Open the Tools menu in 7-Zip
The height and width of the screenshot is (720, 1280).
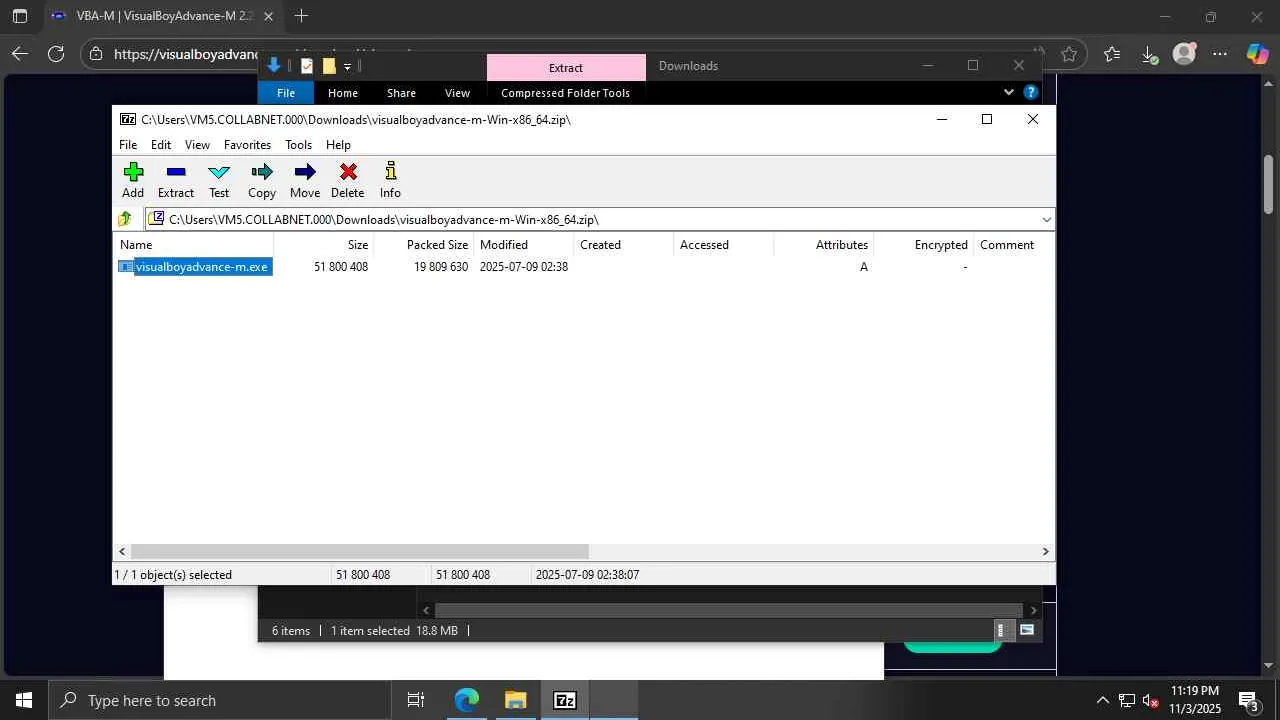298,145
